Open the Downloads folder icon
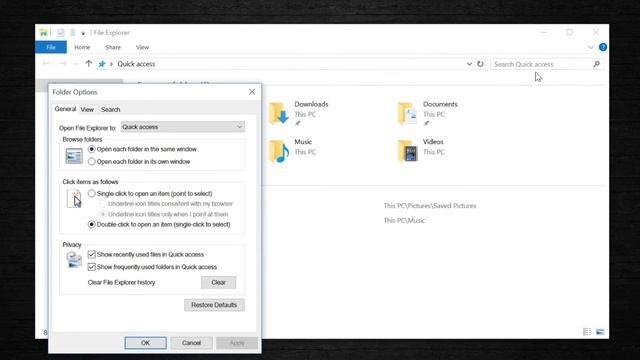The image size is (640, 360). tap(278, 113)
